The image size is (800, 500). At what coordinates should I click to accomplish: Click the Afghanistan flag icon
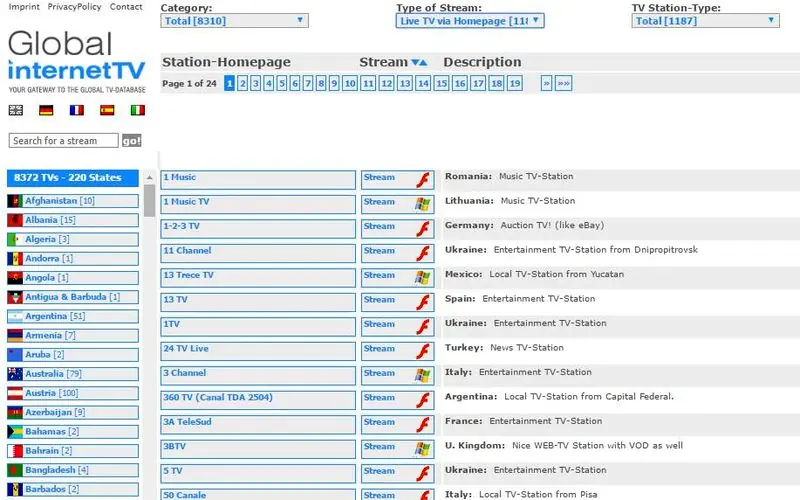(x=15, y=201)
